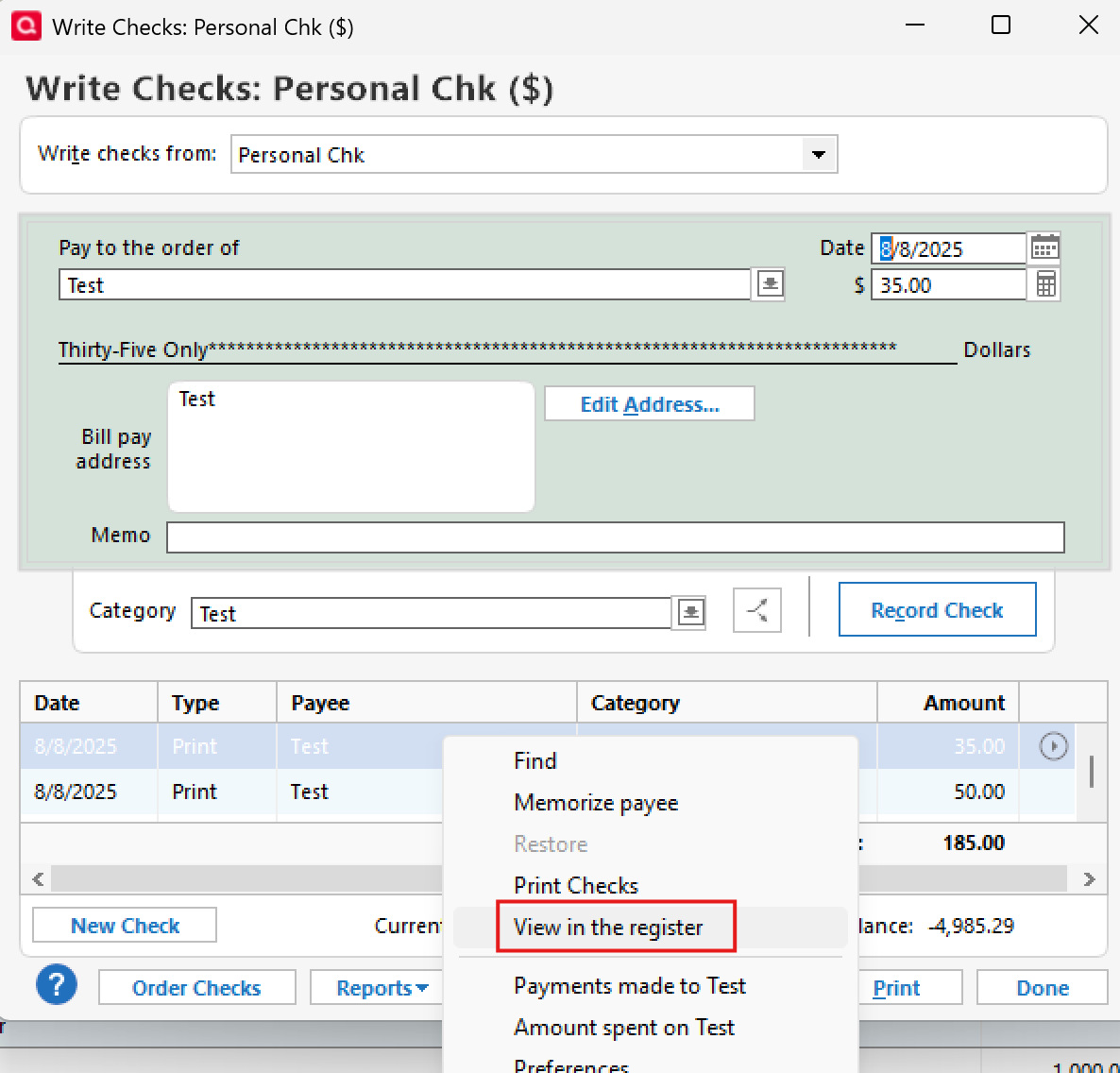Click the left arrow of horizontal scrollbar
1120x1073 pixels.
pos(39,878)
